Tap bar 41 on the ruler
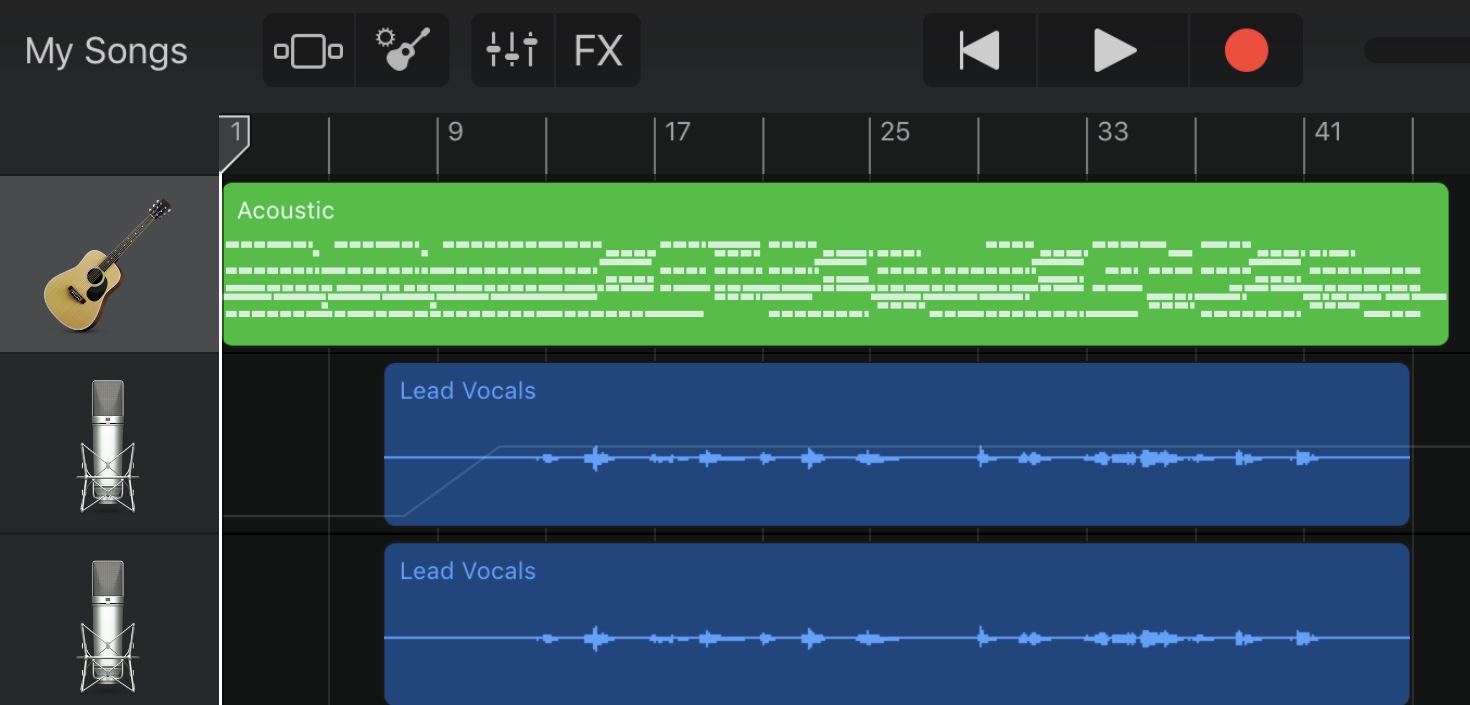Image resolution: width=1470 pixels, height=705 pixels. pyautogui.click(x=1328, y=132)
